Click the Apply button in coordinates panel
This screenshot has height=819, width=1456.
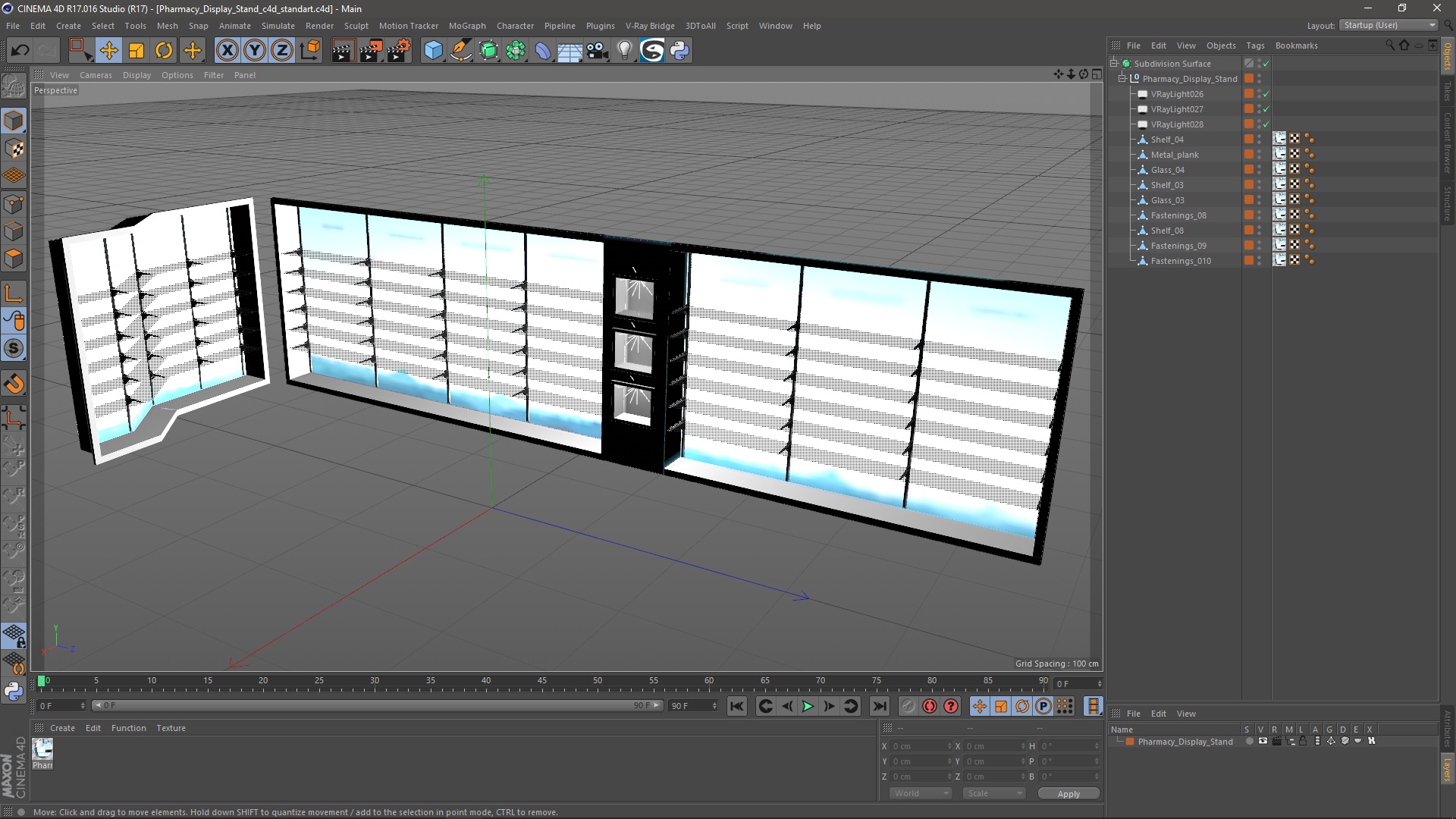[1068, 793]
